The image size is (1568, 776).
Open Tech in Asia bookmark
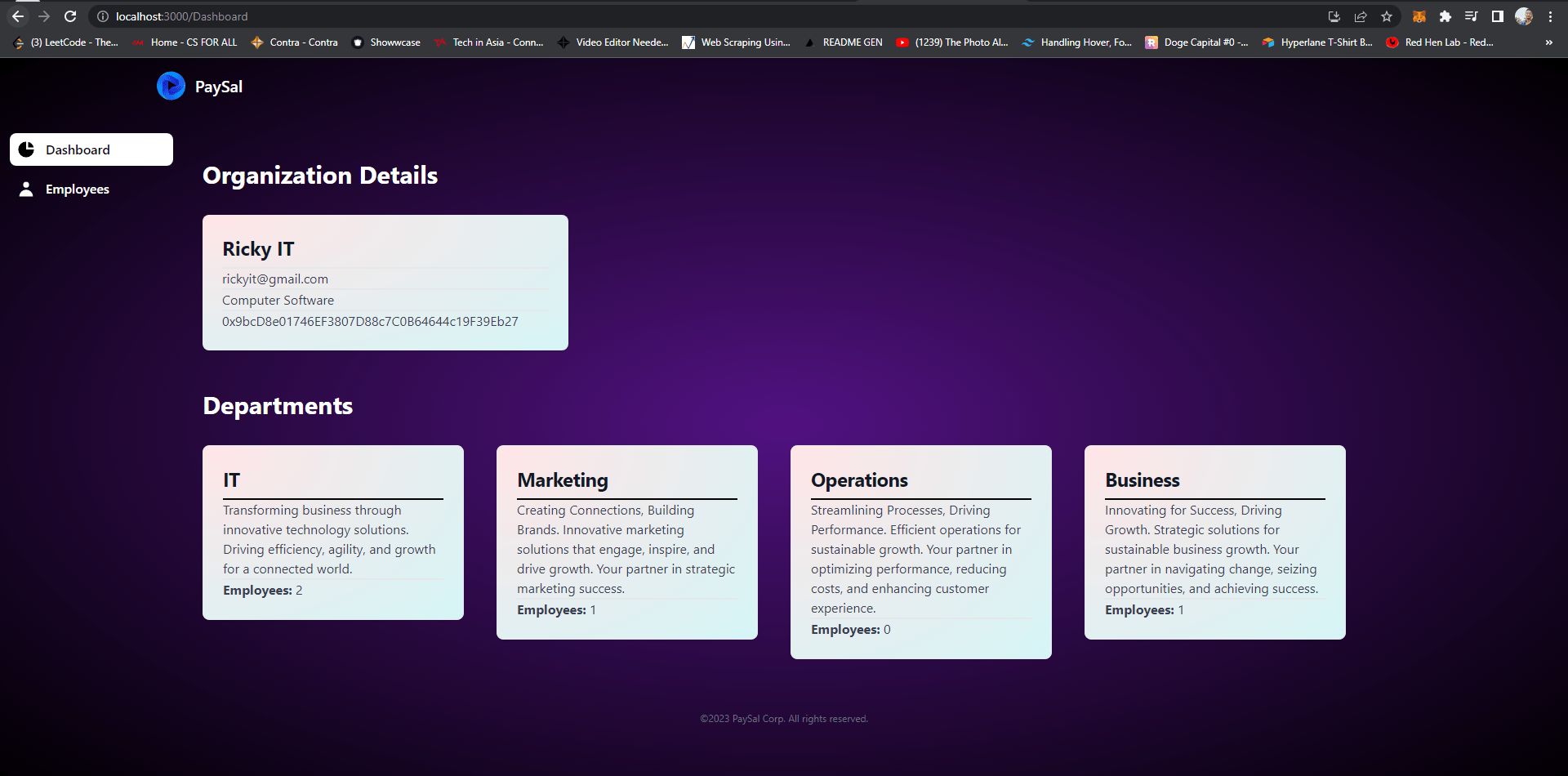point(489,42)
